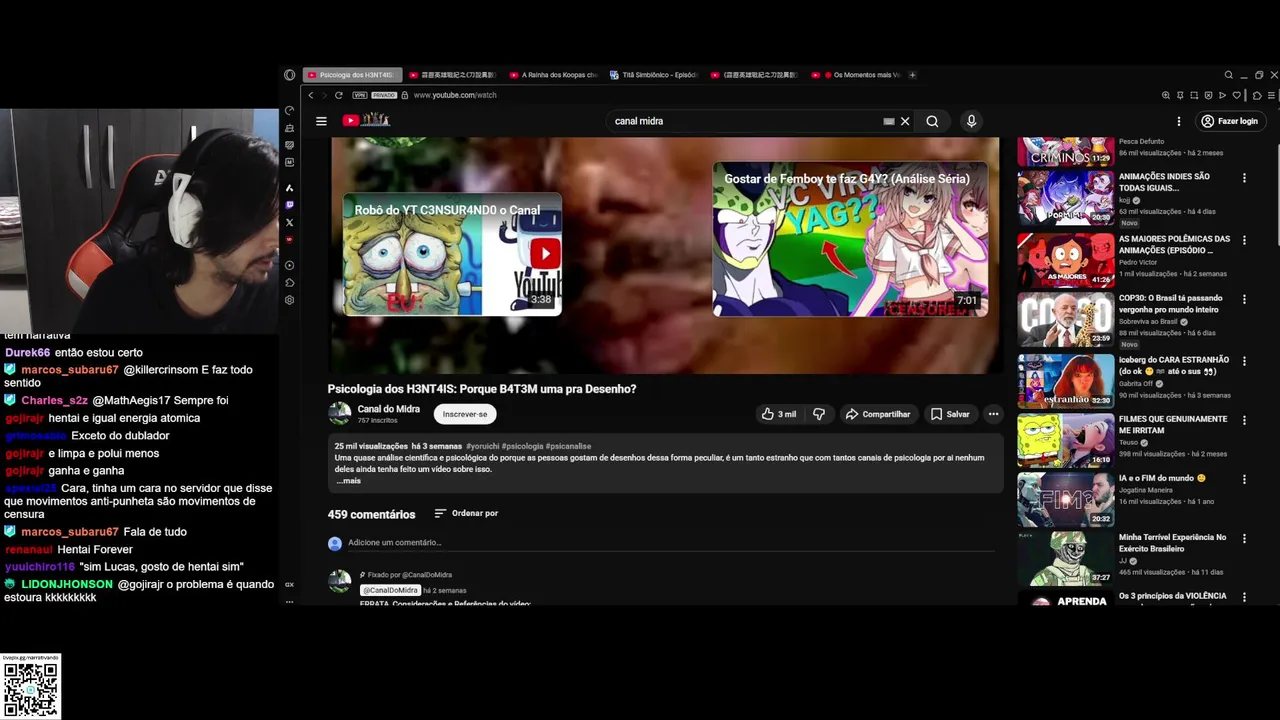Screen dimensions: 1280x720
Task: Click 'Adicione um comentário' field
Action: point(670,543)
